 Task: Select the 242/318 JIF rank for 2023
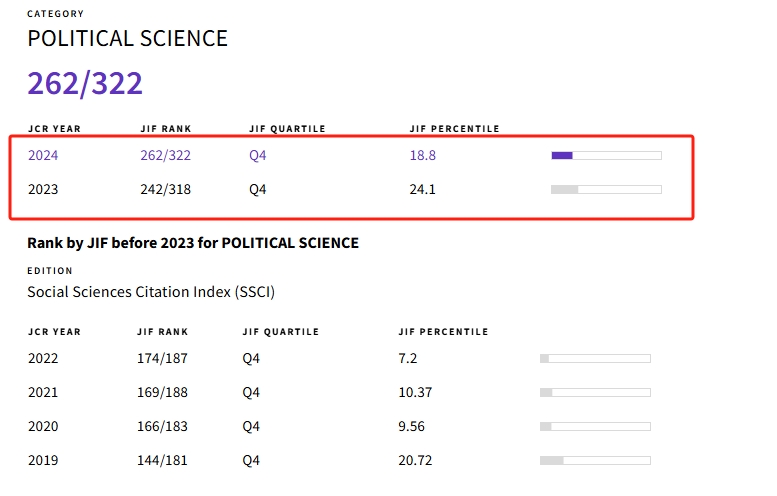pyautogui.click(x=165, y=189)
